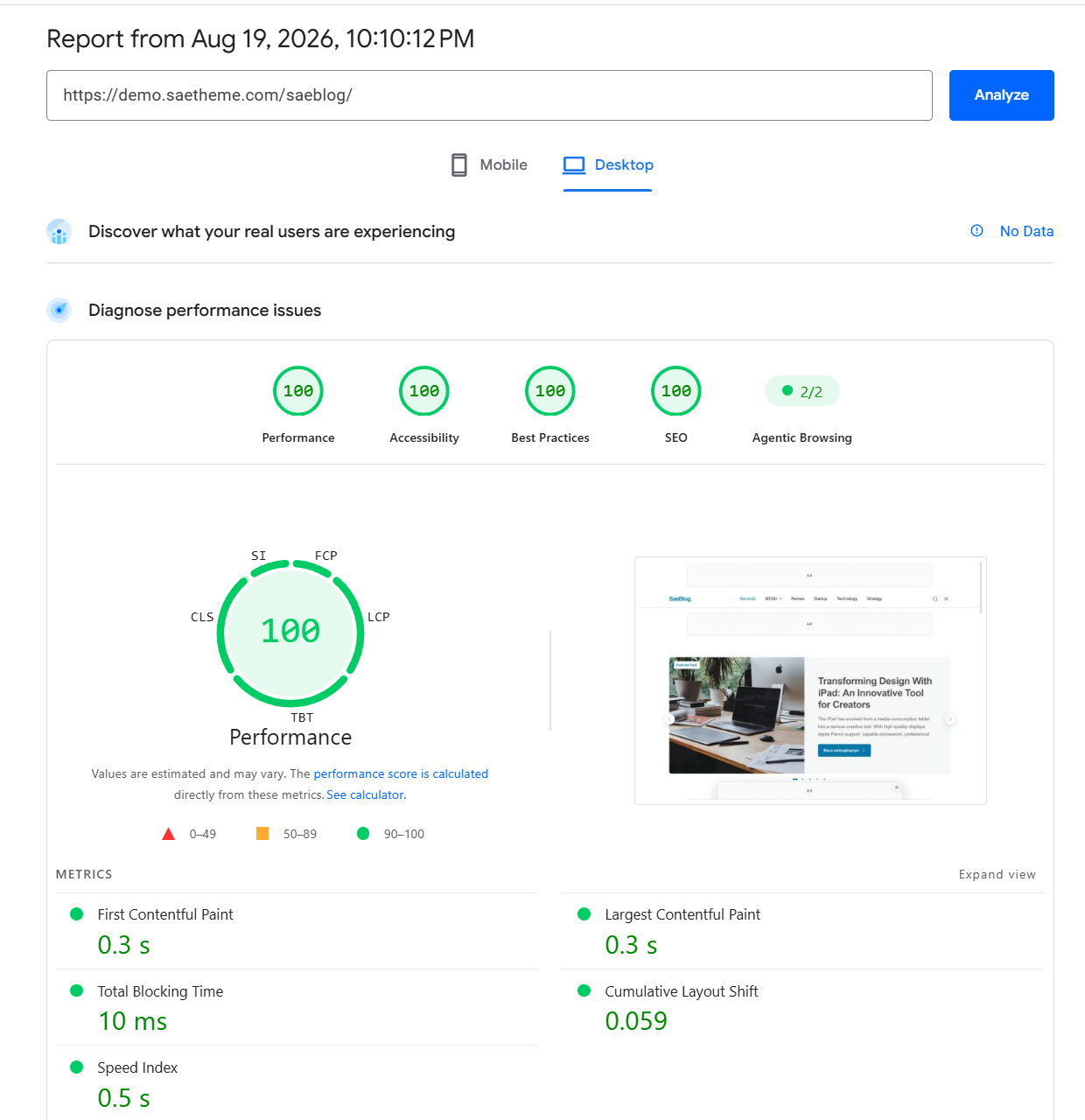Click the large 100 performance gauge
1085x1120 pixels.
290,633
